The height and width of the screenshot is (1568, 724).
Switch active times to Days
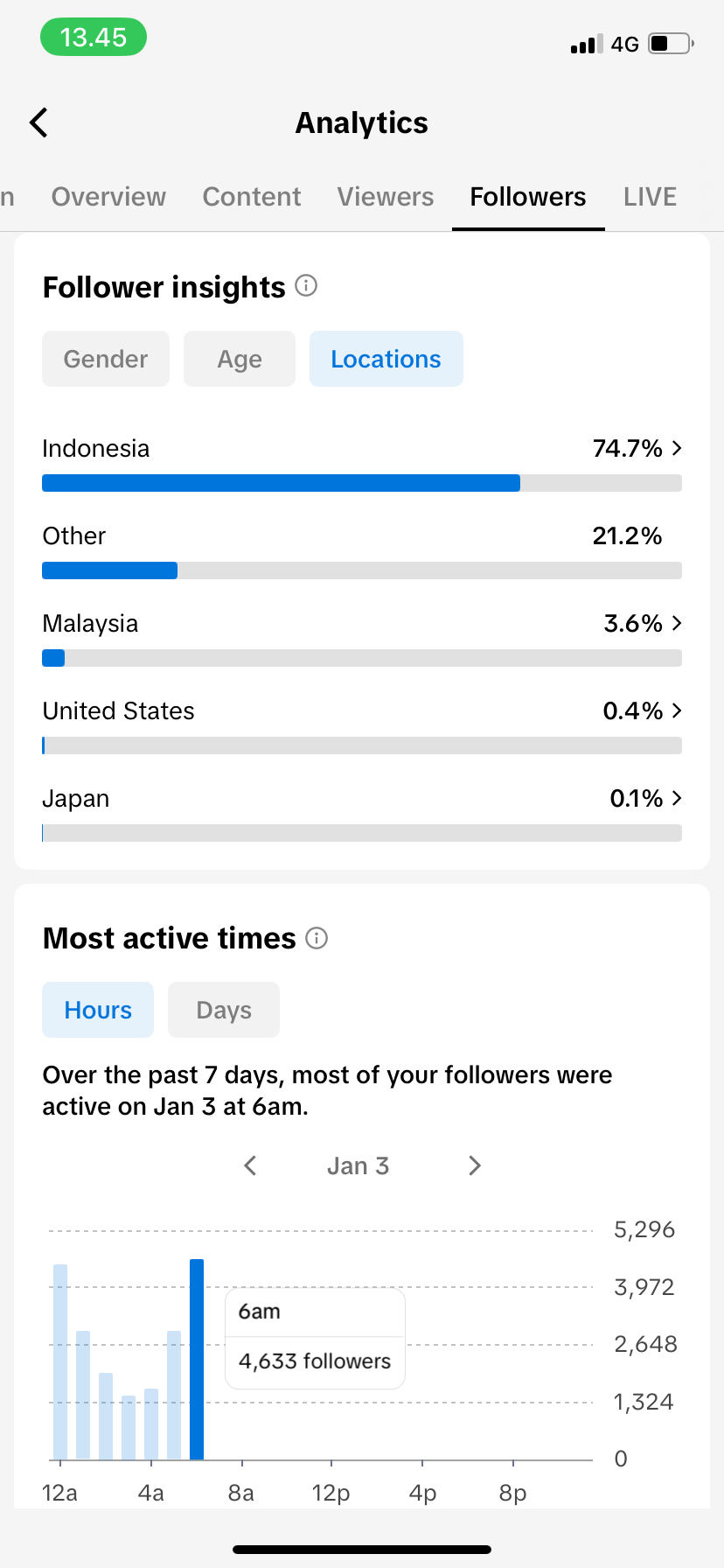[224, 1010]
